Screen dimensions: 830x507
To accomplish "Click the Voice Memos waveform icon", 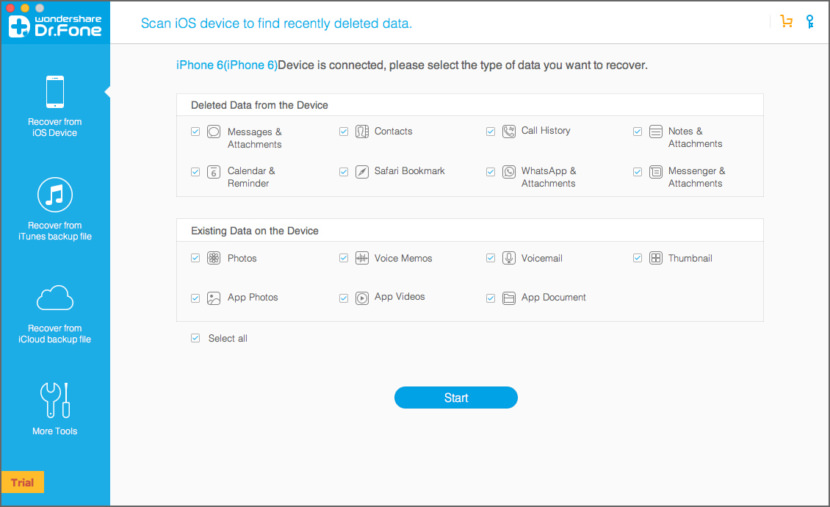I will (x=362, y=258).
